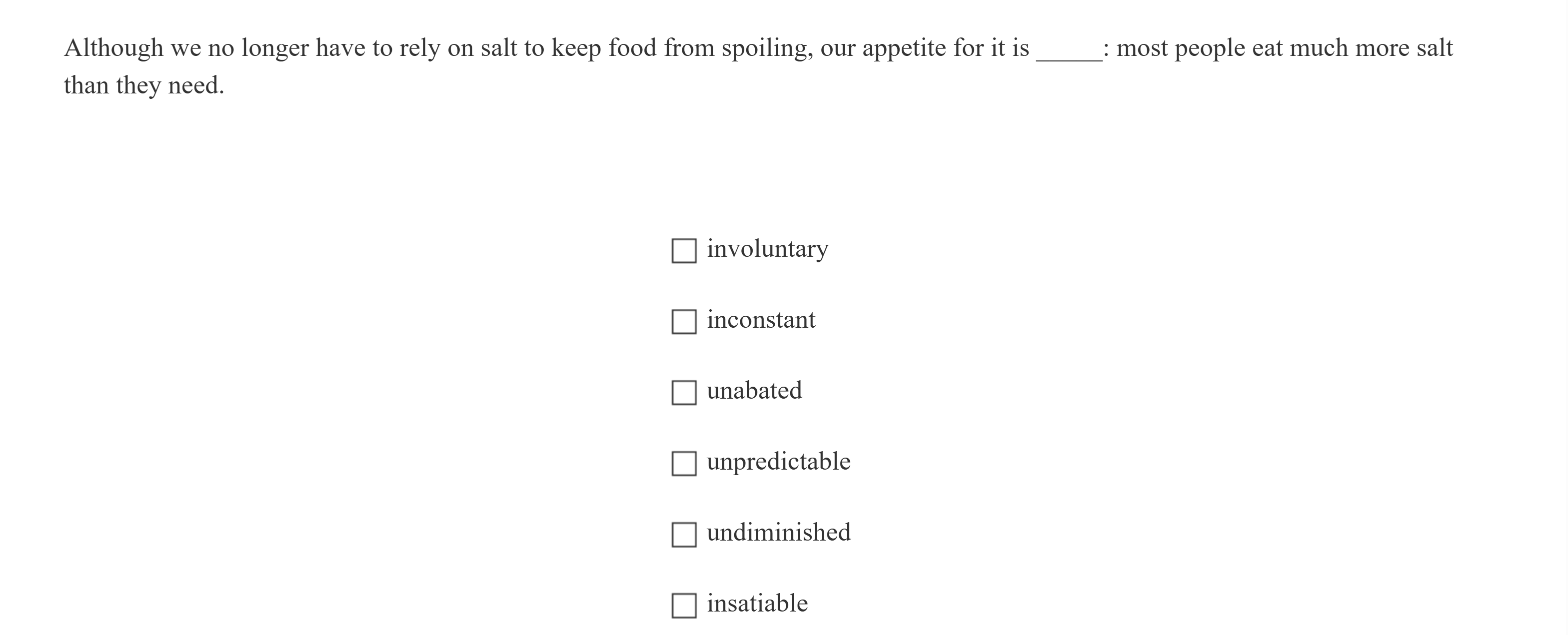The image size is (1568, 635).
Task: Choose the word "unabated" option text
Action: [x=754, y=391]
